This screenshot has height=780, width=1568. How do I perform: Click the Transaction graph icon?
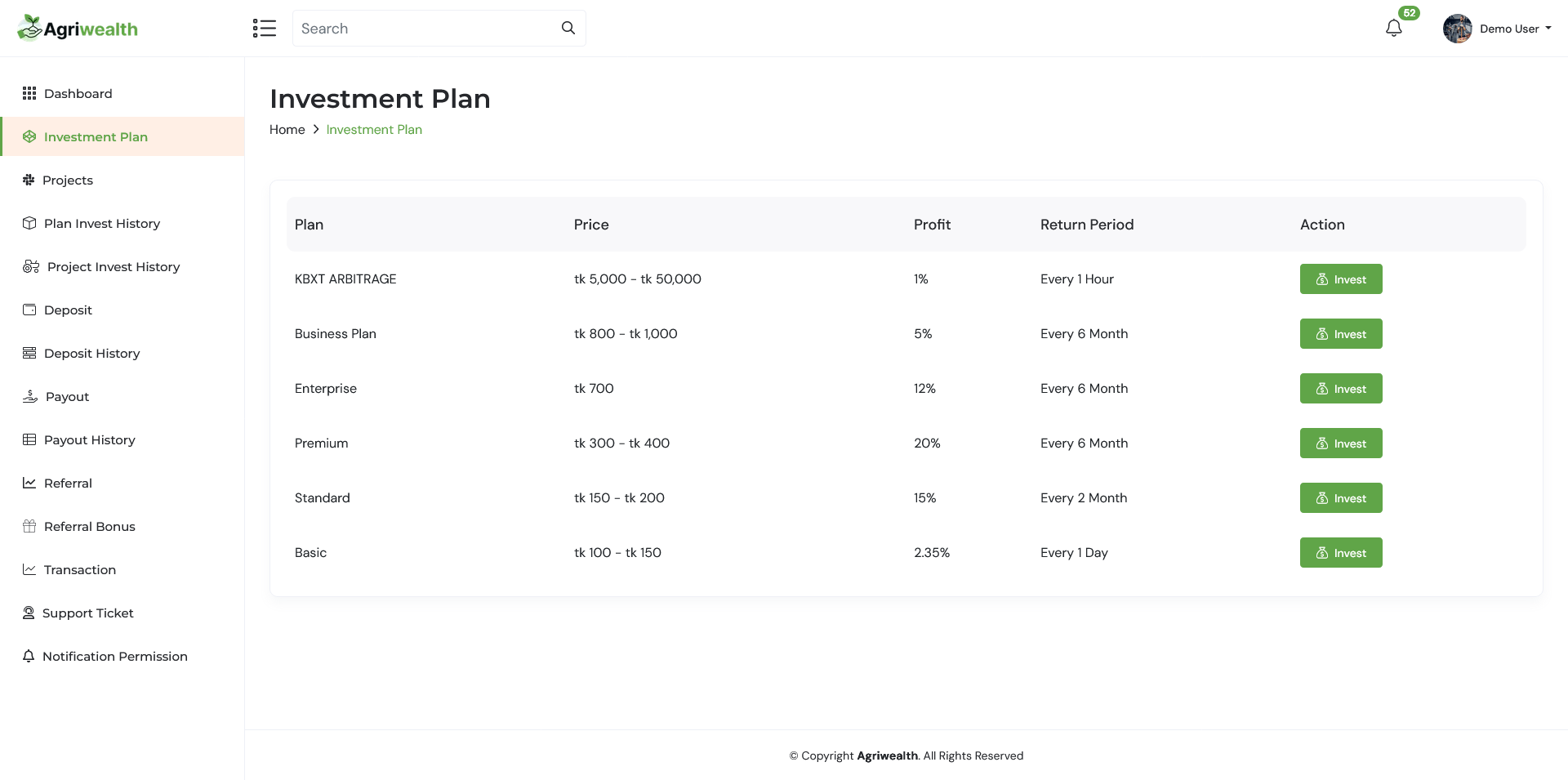29,569
